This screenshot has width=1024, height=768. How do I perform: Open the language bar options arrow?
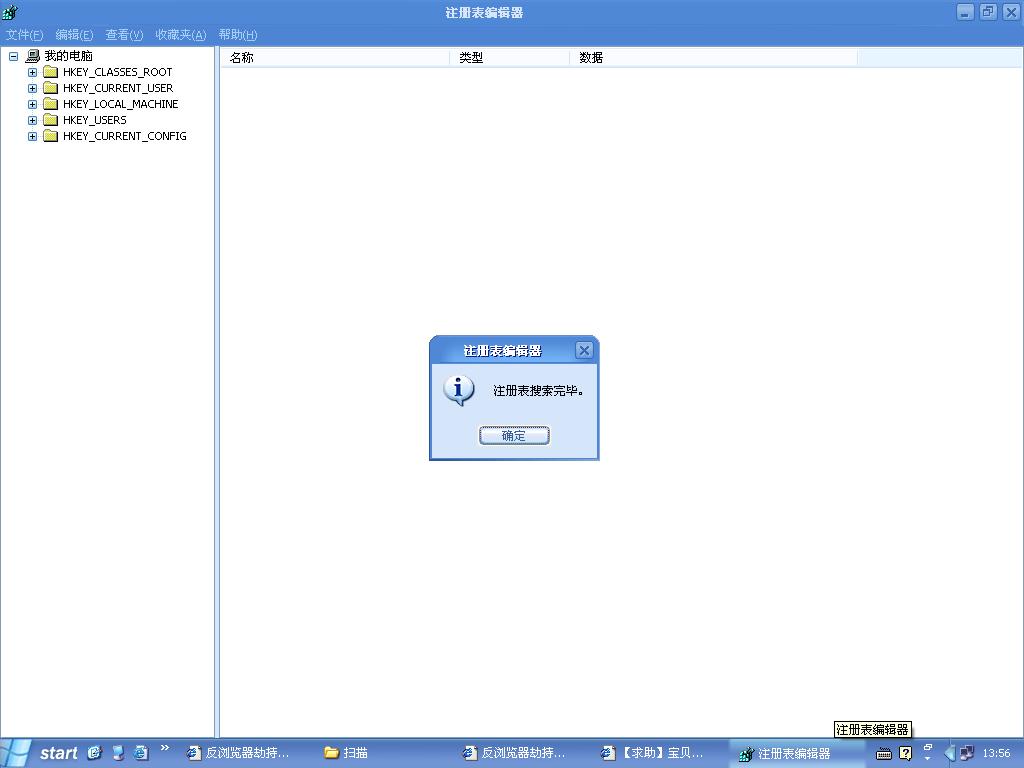[x=927, y=757]
